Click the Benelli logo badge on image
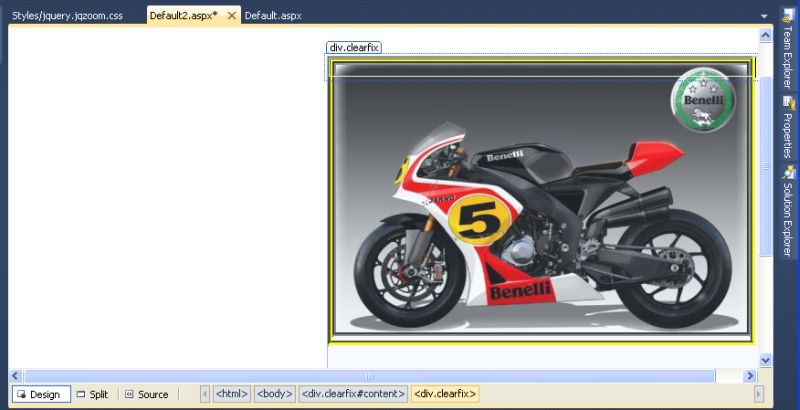This screenshot has width=800, height=410. (703, 101)
